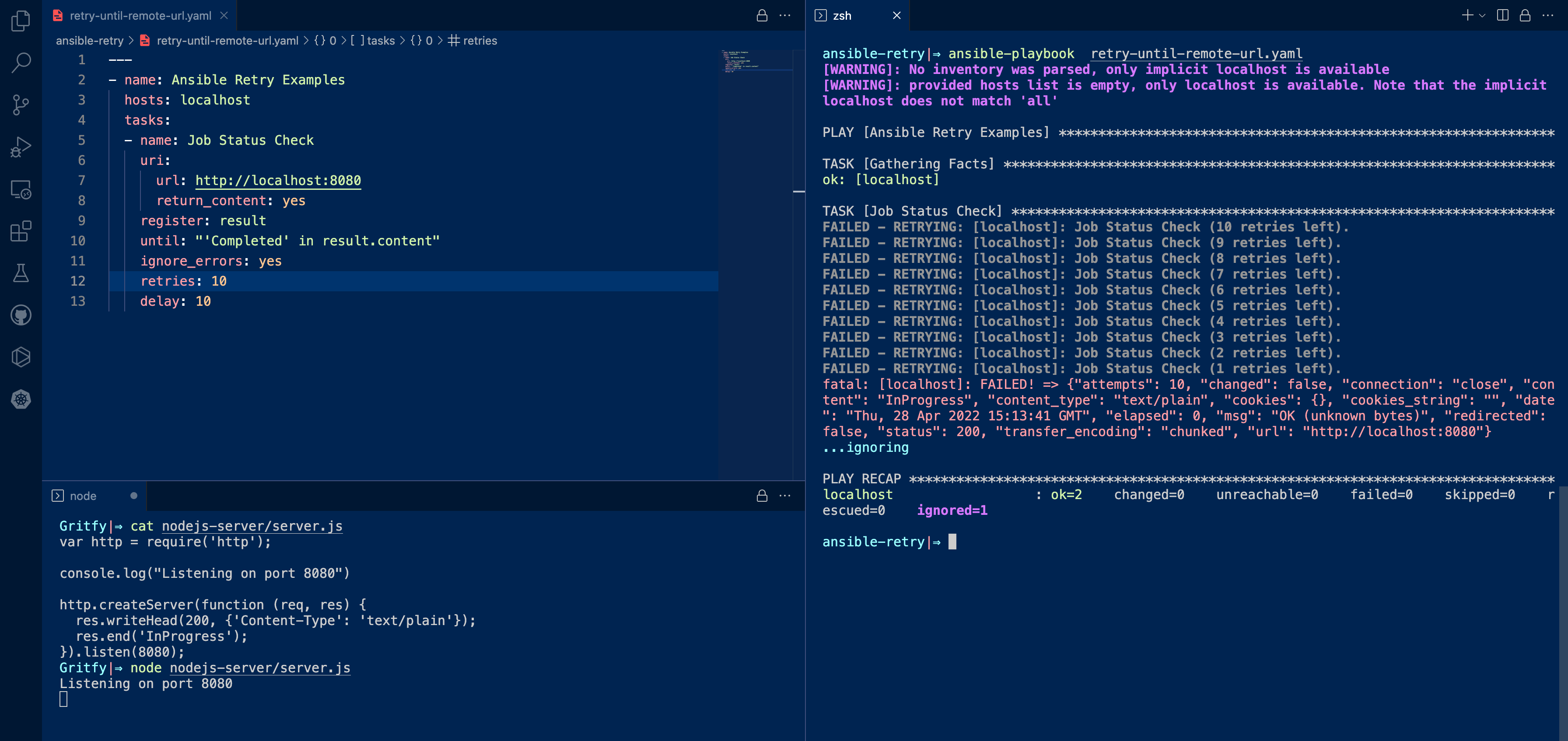This screenshot has height=741, width=1568.
Task: Open the Remote Explorer panel
Action: 21,189
